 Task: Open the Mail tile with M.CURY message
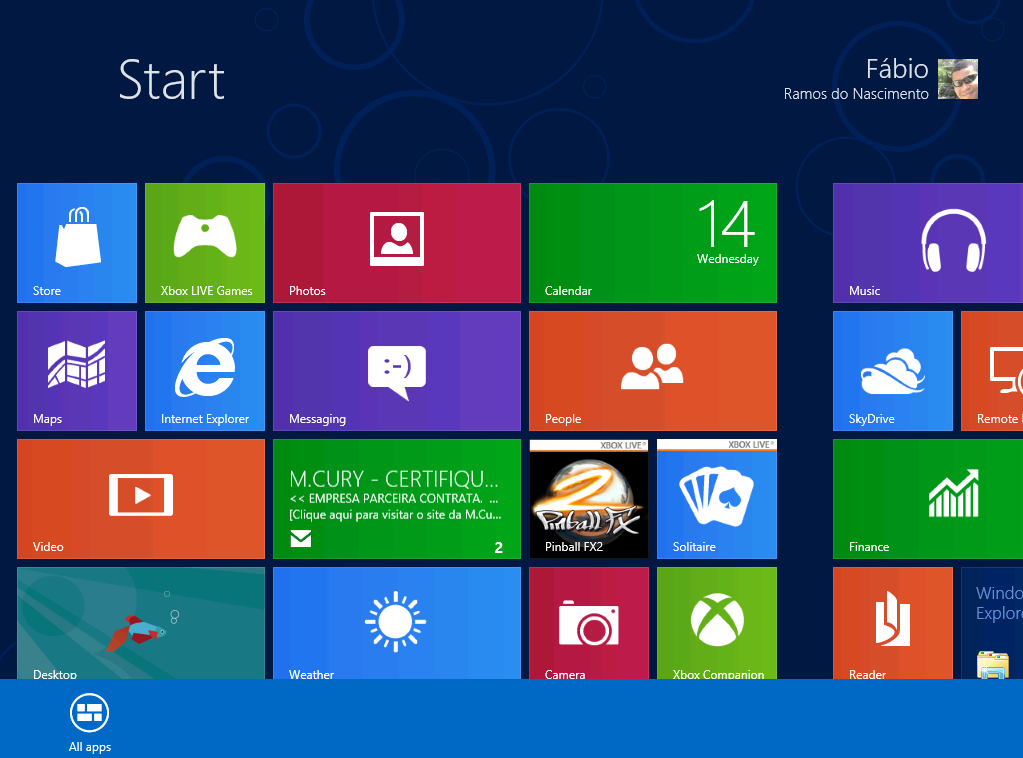point(397,498)
